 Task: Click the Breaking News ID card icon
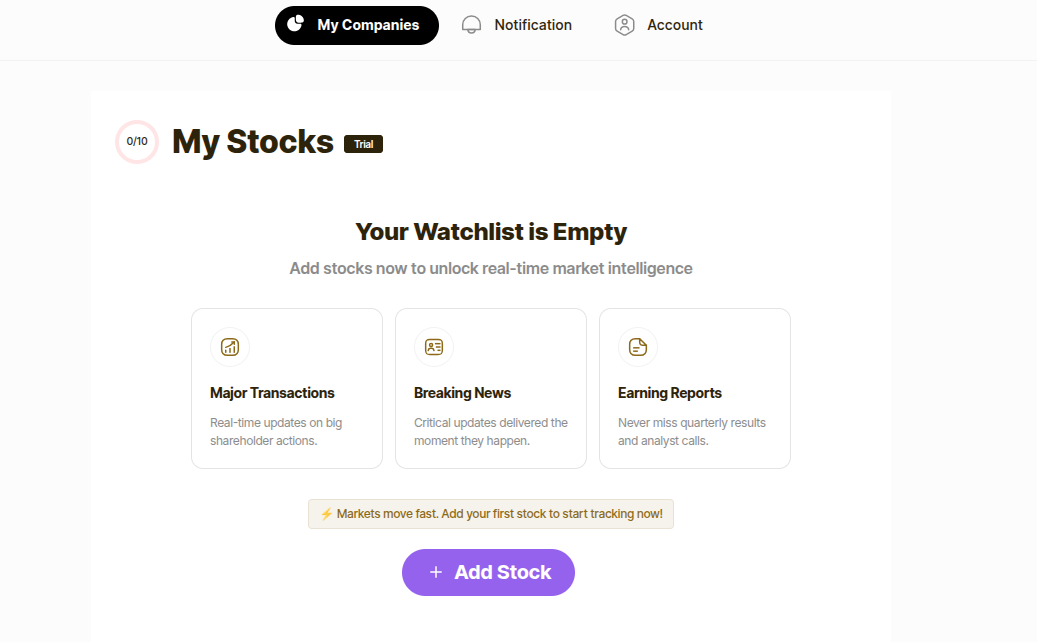434,347
